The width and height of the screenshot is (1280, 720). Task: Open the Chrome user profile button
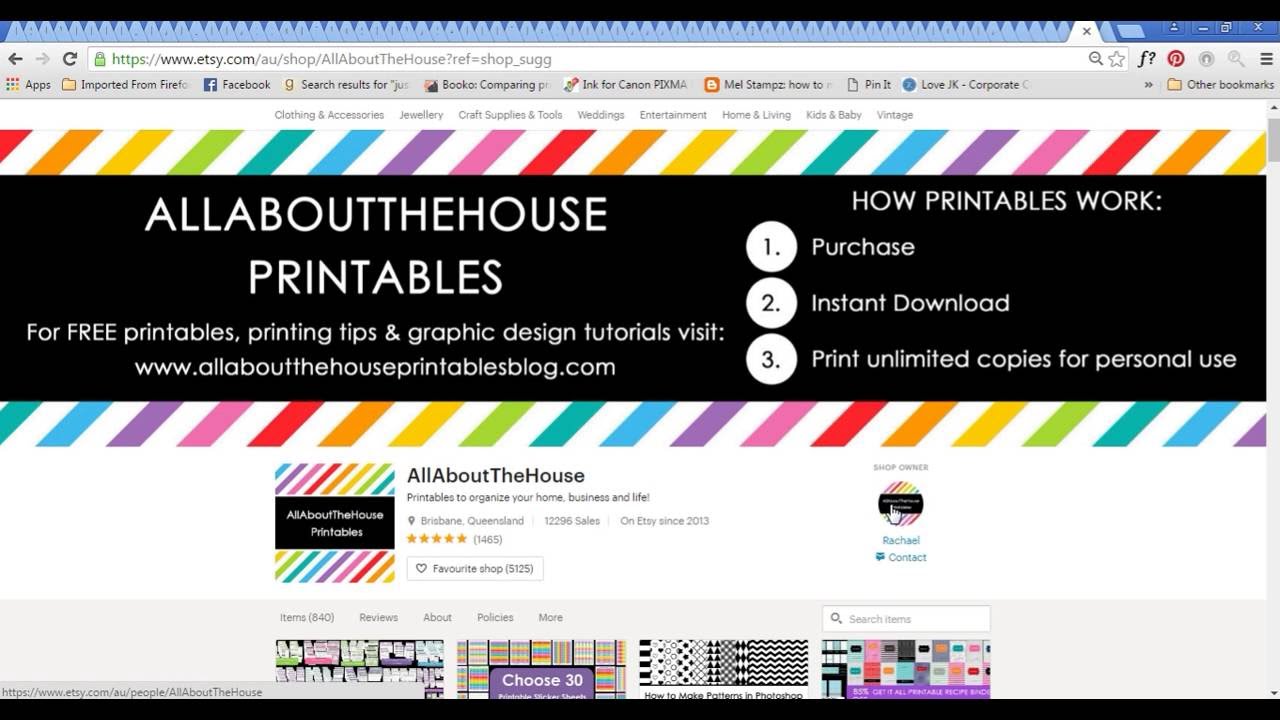point(1175,28)
